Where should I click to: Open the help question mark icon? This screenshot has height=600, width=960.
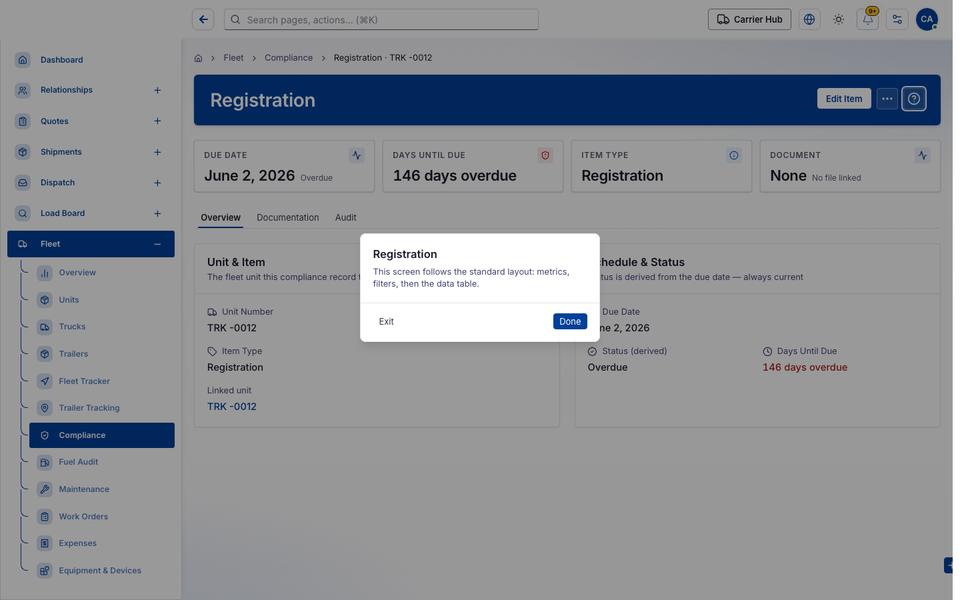click(913, 99)
